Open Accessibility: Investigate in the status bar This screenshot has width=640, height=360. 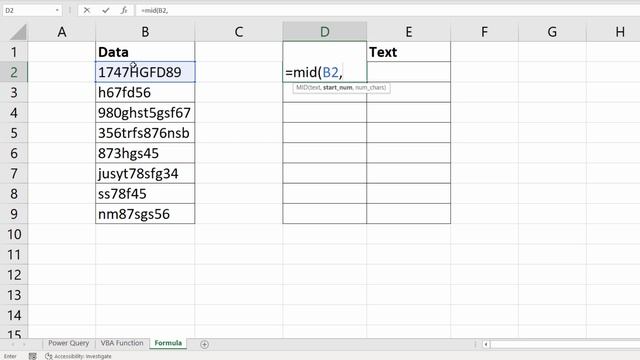78,356
